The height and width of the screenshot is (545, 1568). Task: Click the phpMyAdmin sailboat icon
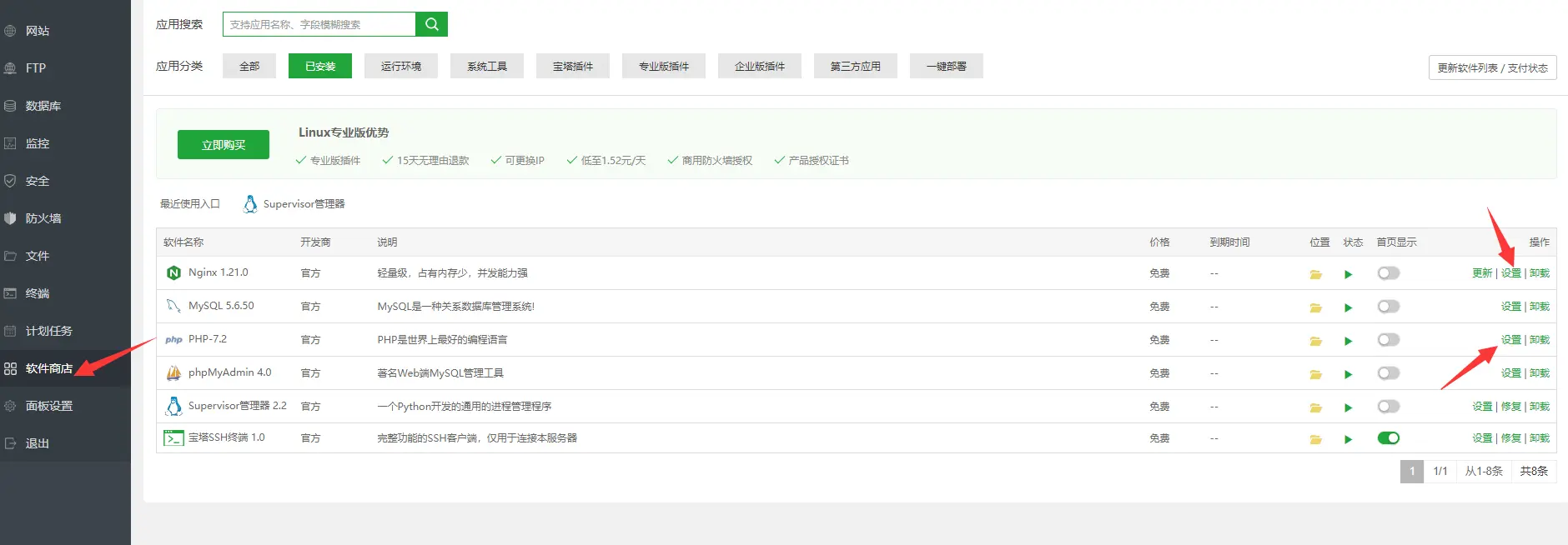coord(173,372)
